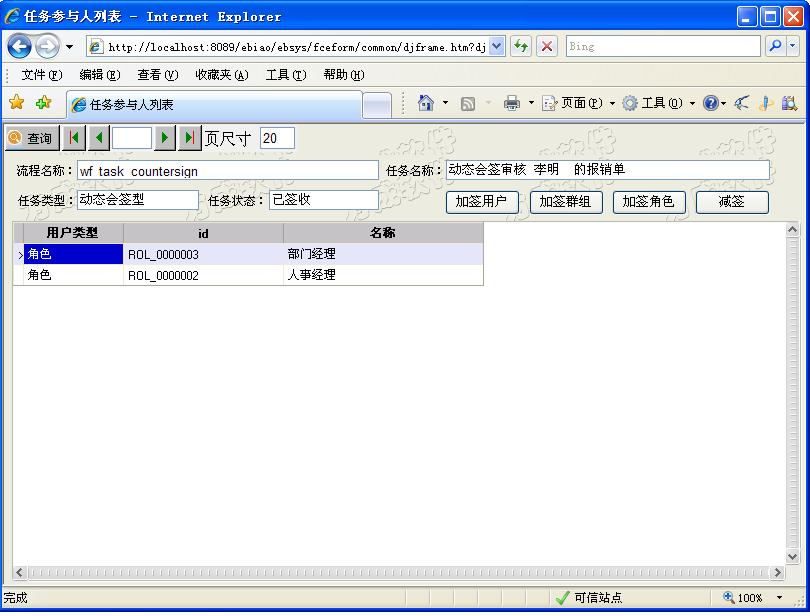Go to the last page
This screenshot has width=810, height=616.
[190, 138]
